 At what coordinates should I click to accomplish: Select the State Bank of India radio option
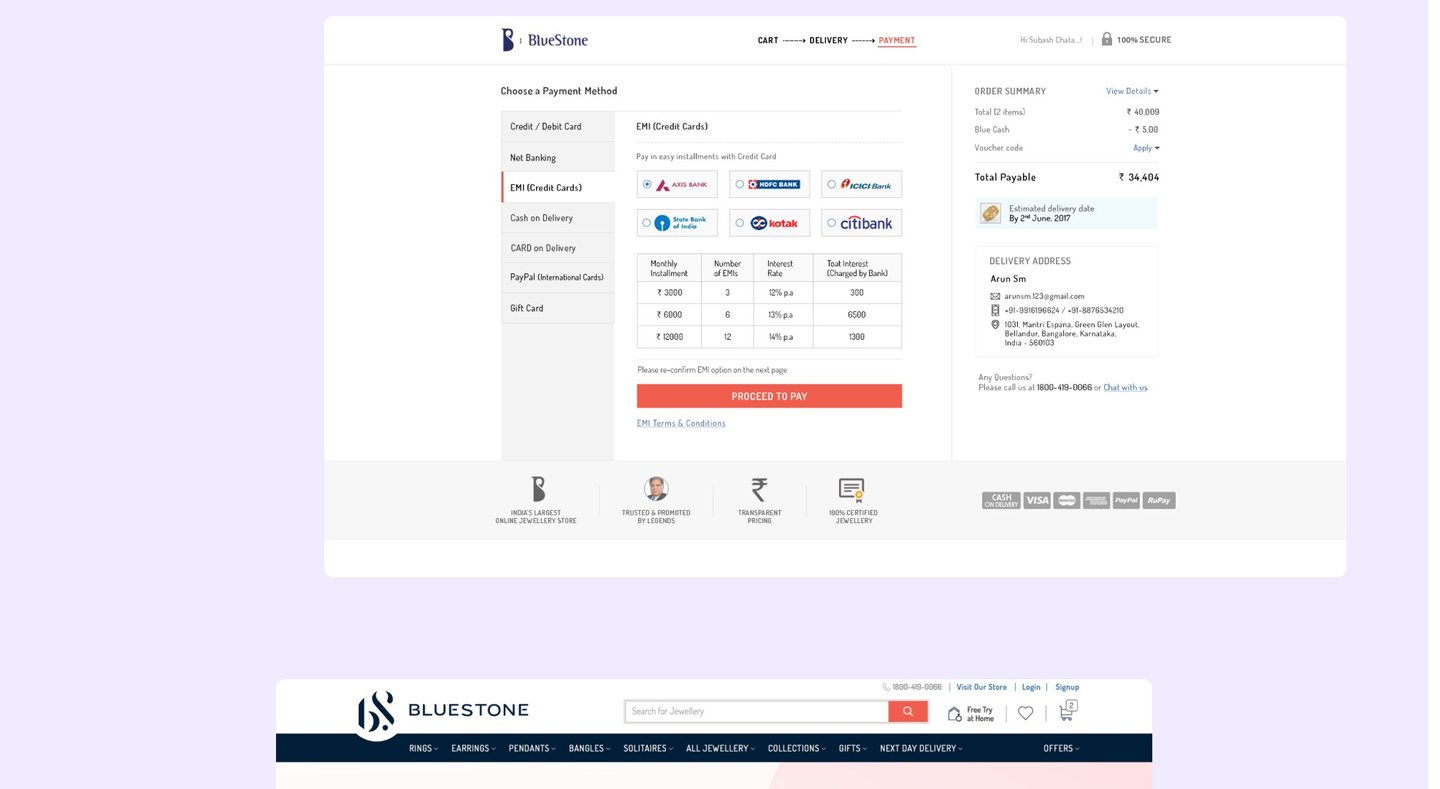click(647, 223)
